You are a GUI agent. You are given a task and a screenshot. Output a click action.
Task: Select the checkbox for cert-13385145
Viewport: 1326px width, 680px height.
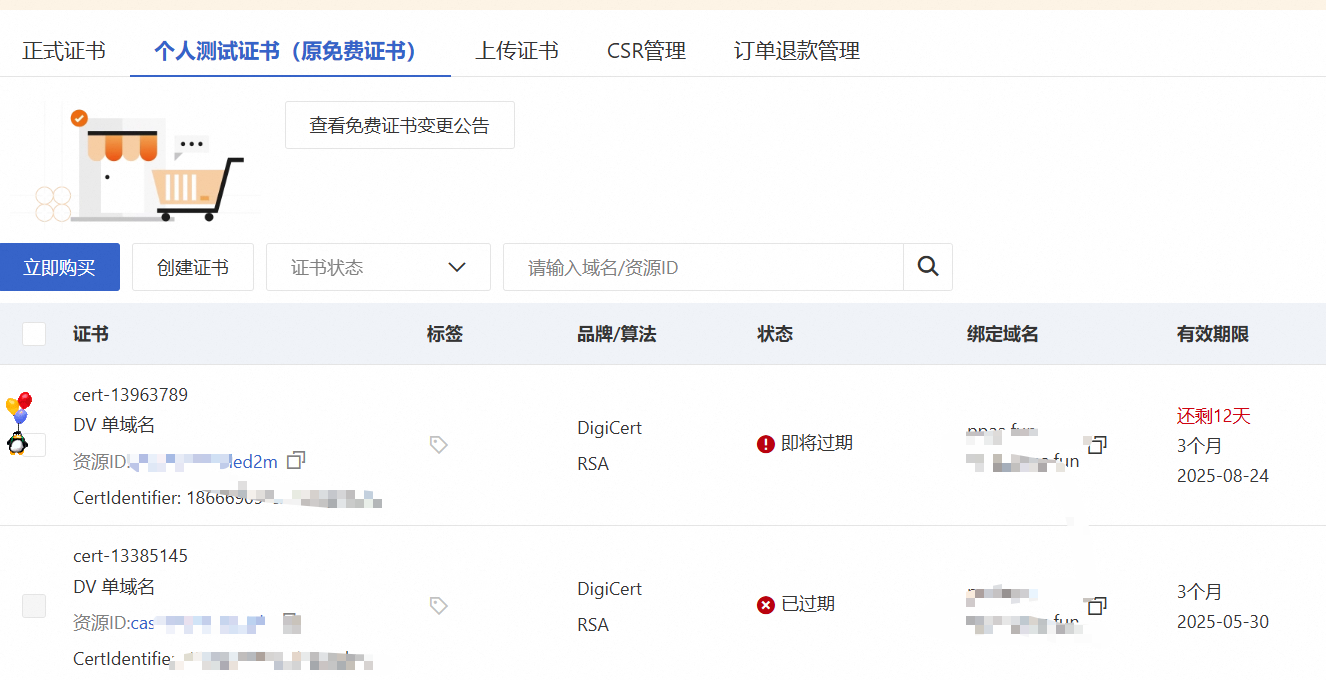coord(34,605)
